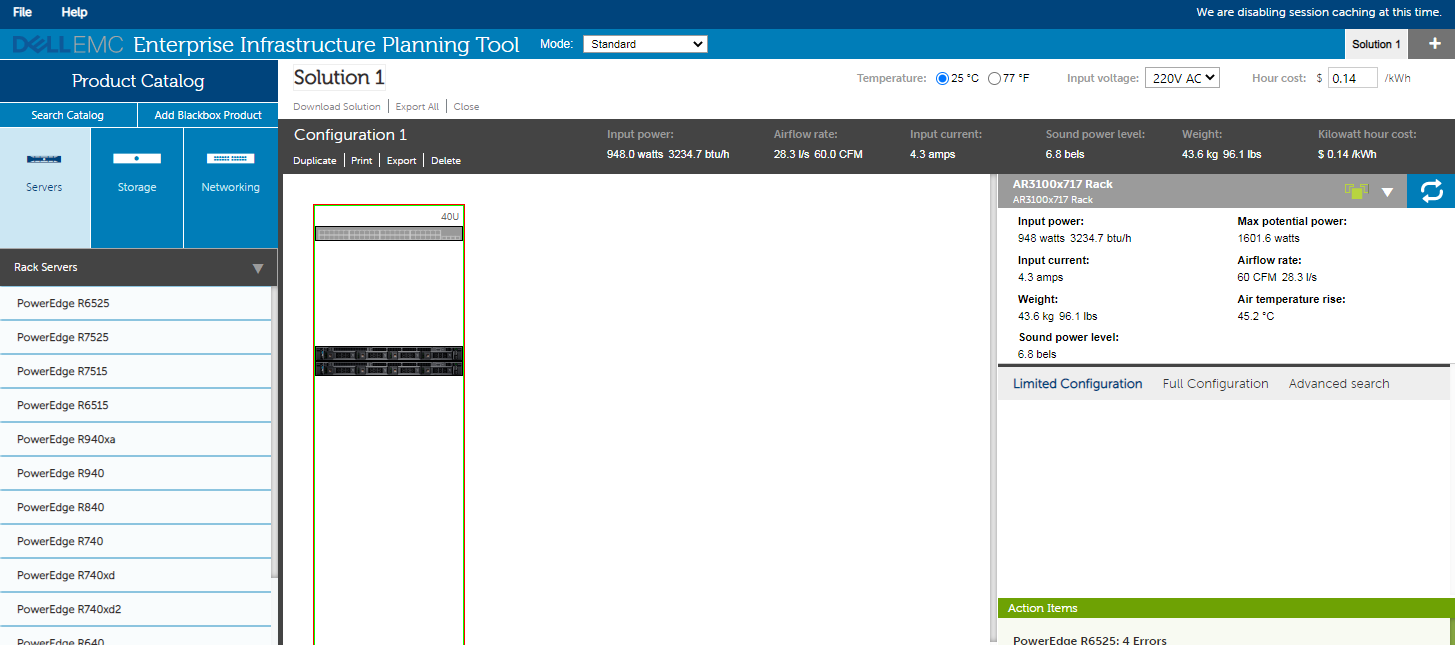
Task: Select 25 °C temperature option
Action: tap(942, 78)
